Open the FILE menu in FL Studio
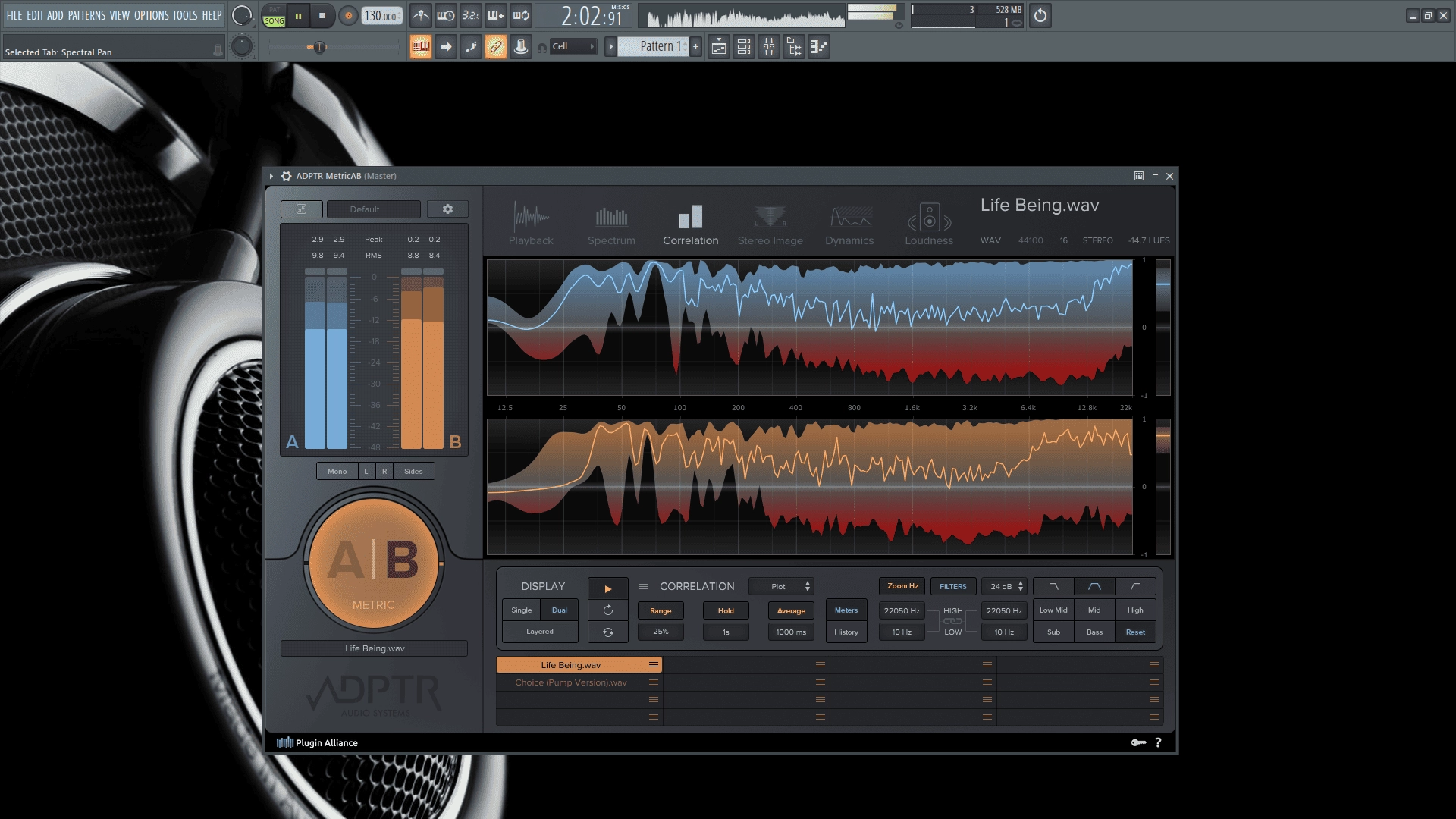1456x819 pixels. click(14, 15)
